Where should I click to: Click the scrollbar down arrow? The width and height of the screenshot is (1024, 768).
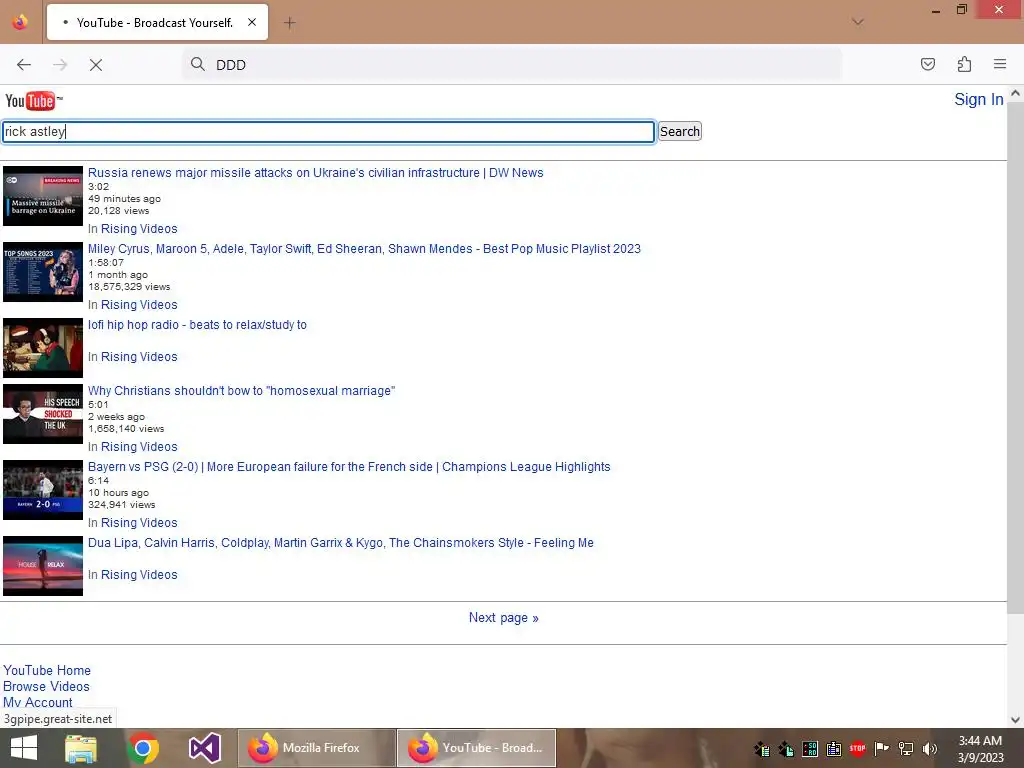(x=1015, y=720)
